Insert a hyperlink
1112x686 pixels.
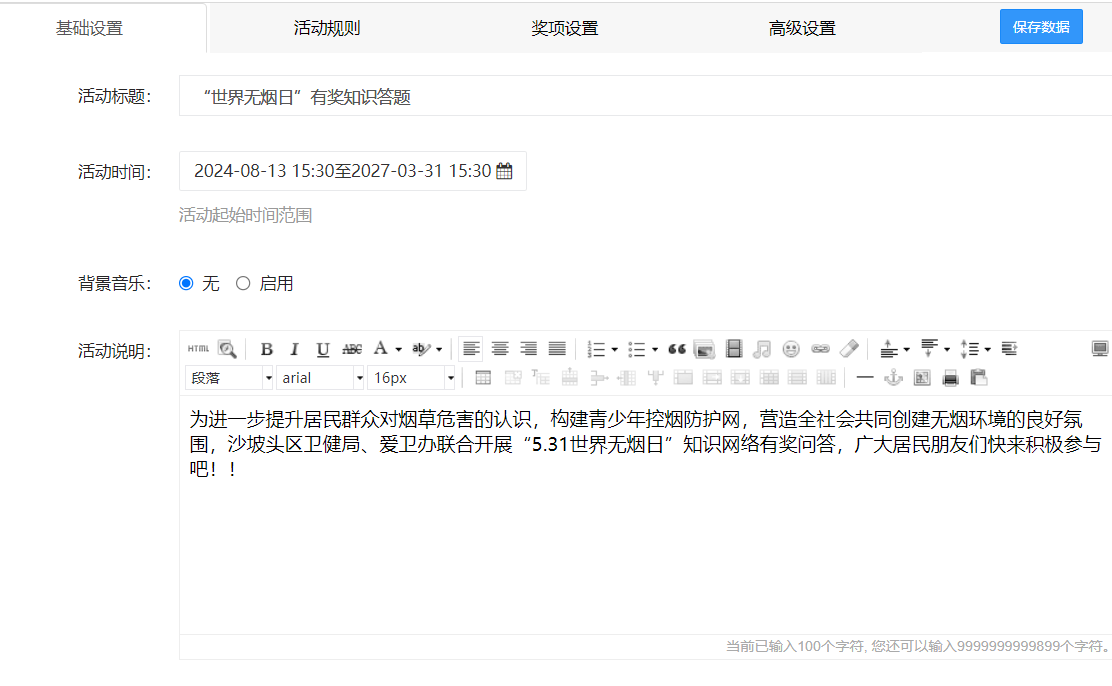tap(819, 349)
